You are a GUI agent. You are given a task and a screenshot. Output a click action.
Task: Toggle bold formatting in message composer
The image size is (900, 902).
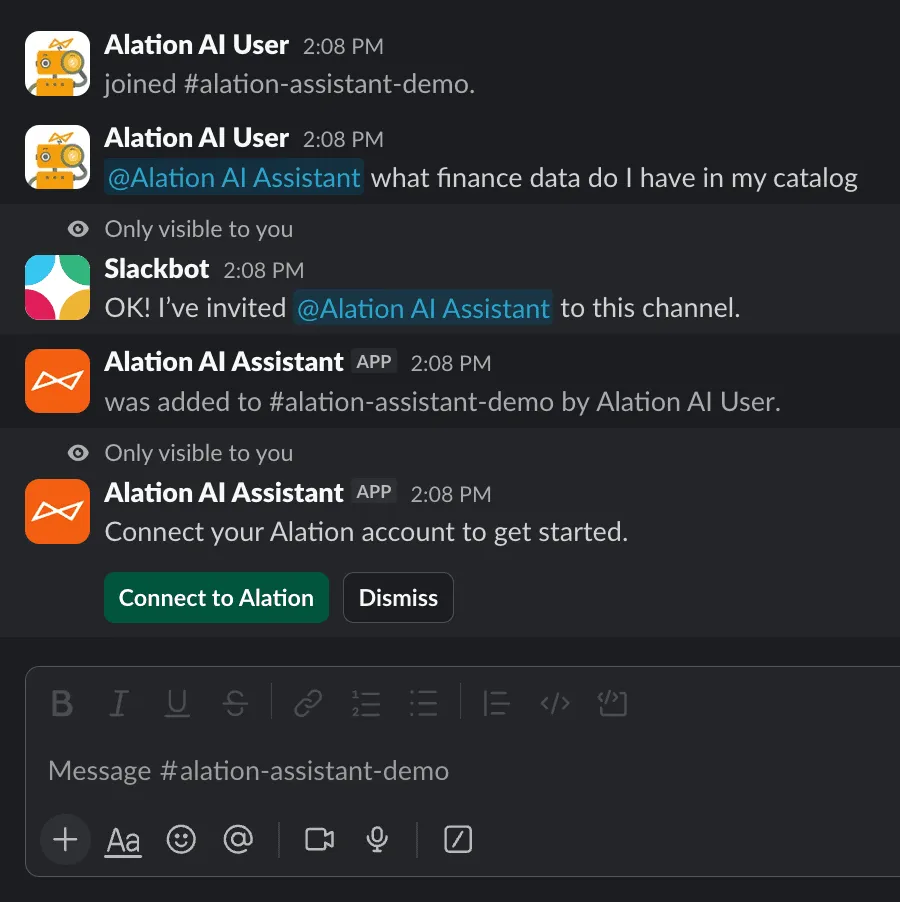click(x=61, y=704)
